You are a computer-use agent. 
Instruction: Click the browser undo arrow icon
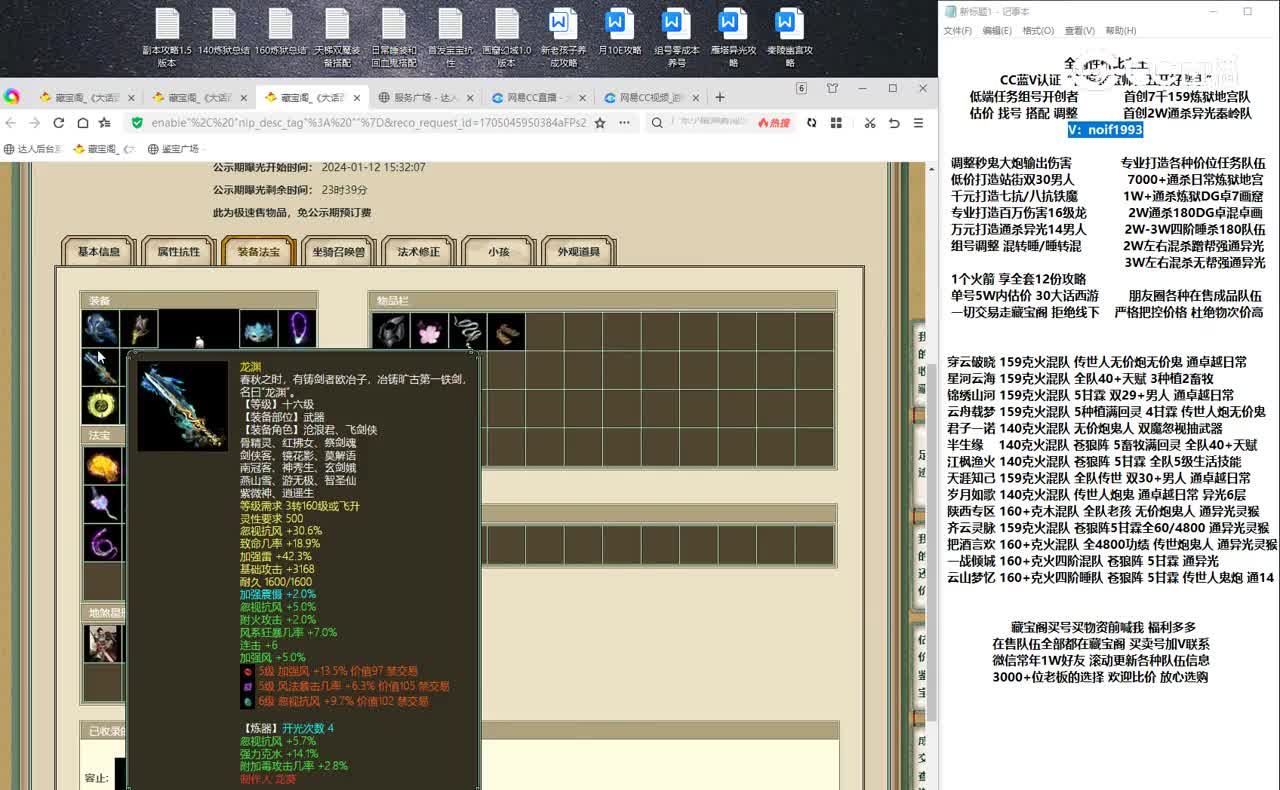point(893,123)
